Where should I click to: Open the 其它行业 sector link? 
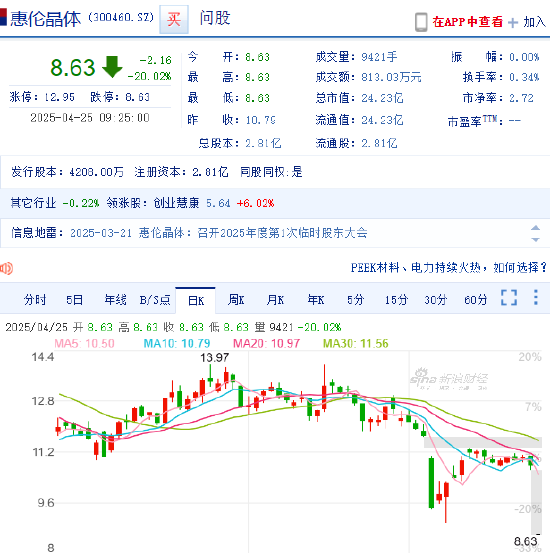click(x=33, y=203)
